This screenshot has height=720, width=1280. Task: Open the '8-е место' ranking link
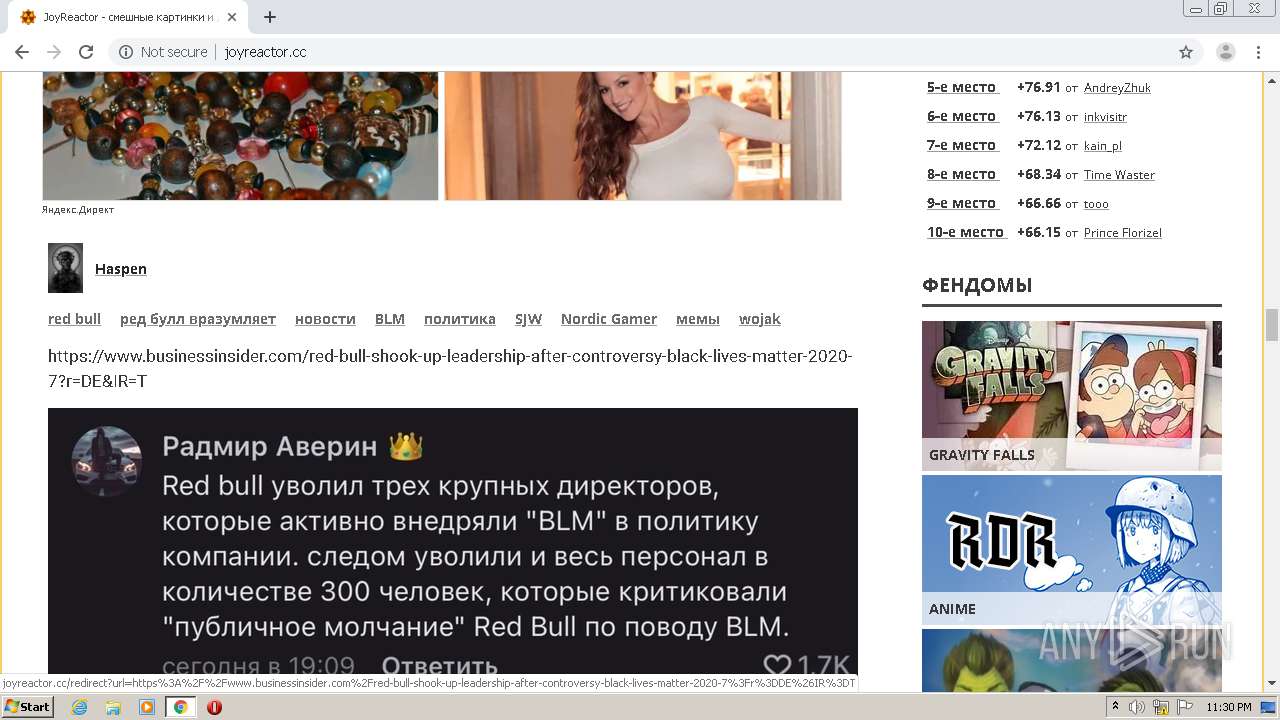point(961,174)
